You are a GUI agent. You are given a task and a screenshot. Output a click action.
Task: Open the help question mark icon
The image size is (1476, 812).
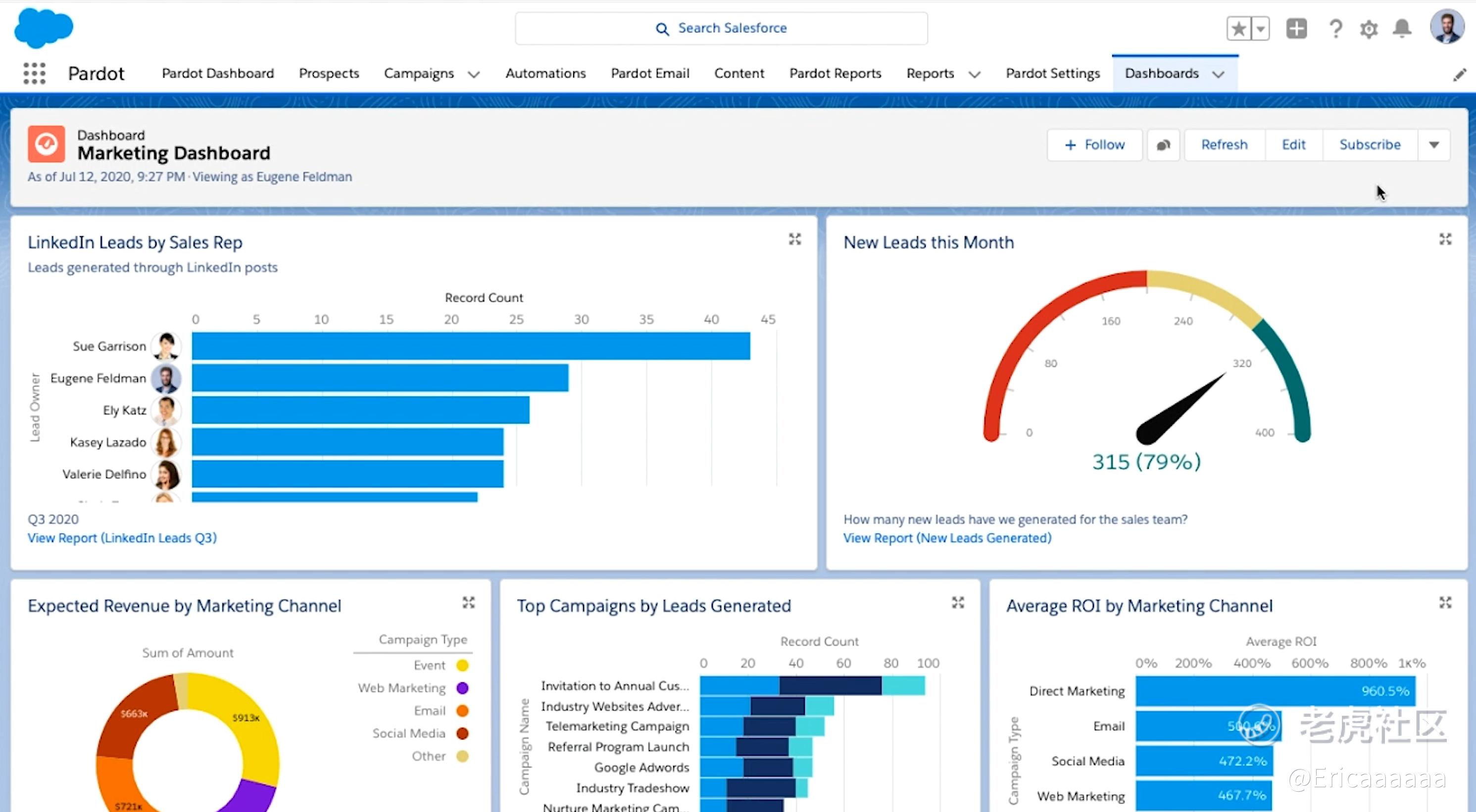(1335, 29)
